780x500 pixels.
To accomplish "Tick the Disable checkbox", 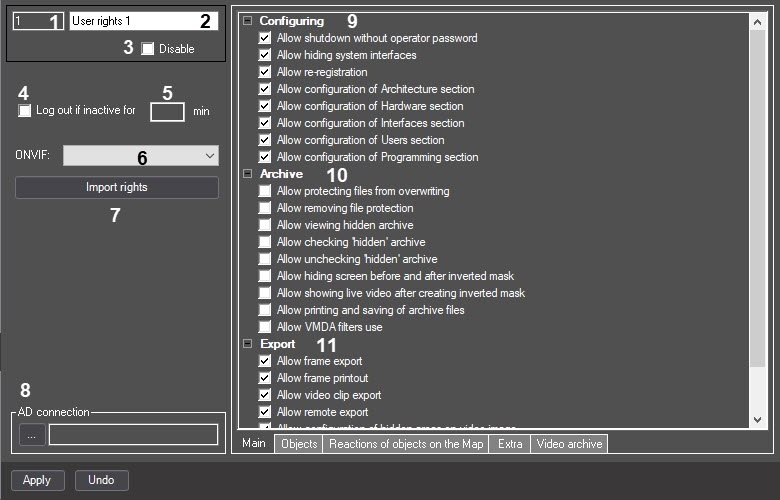I will click(x=148, y=49).
